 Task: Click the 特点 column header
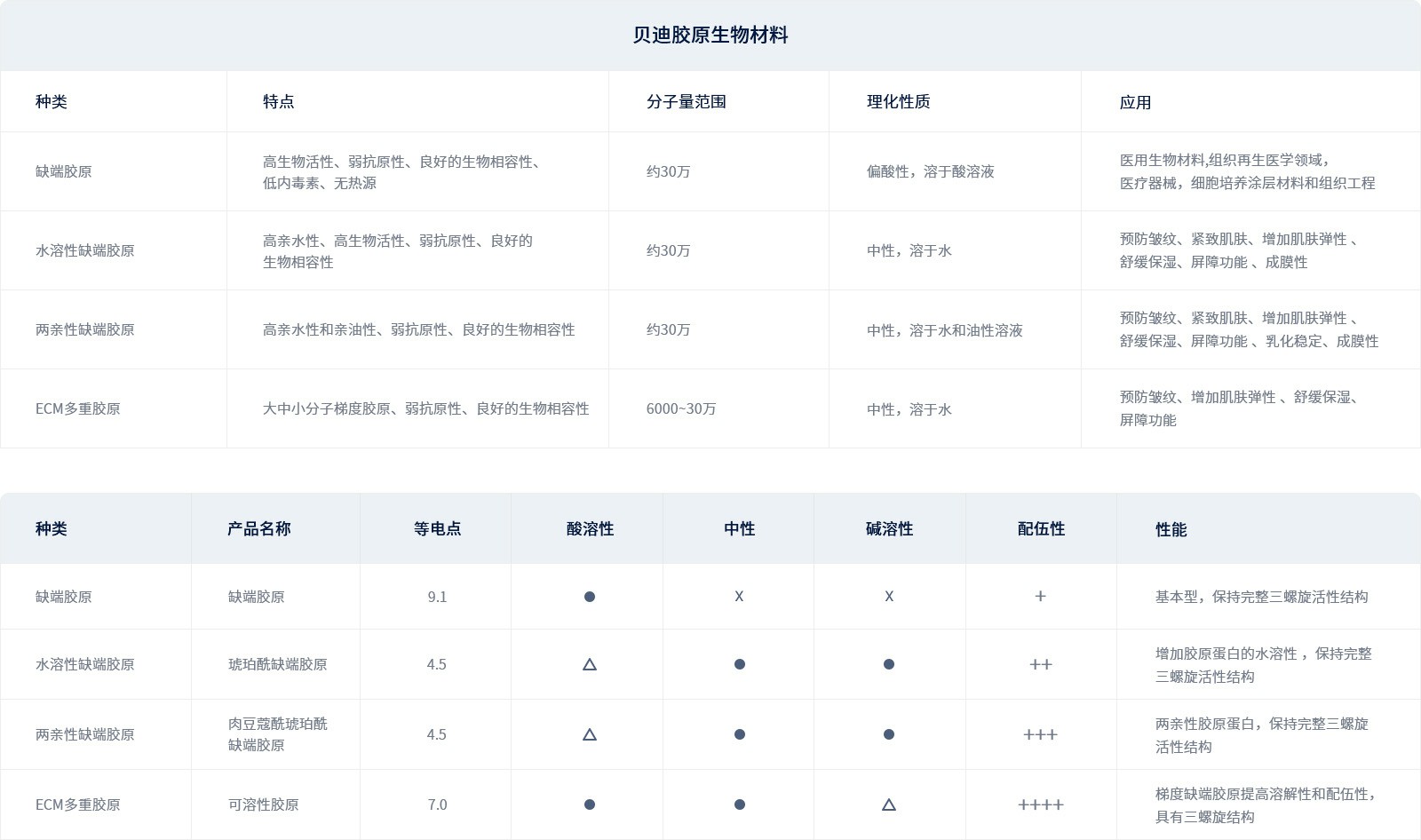tap(278, 101)
